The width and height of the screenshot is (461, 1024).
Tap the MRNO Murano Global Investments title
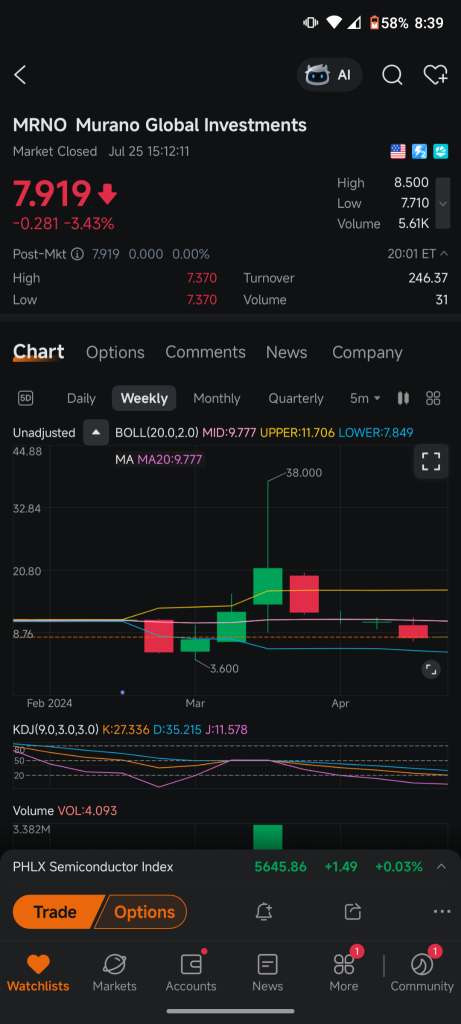(x=160, y=125)
